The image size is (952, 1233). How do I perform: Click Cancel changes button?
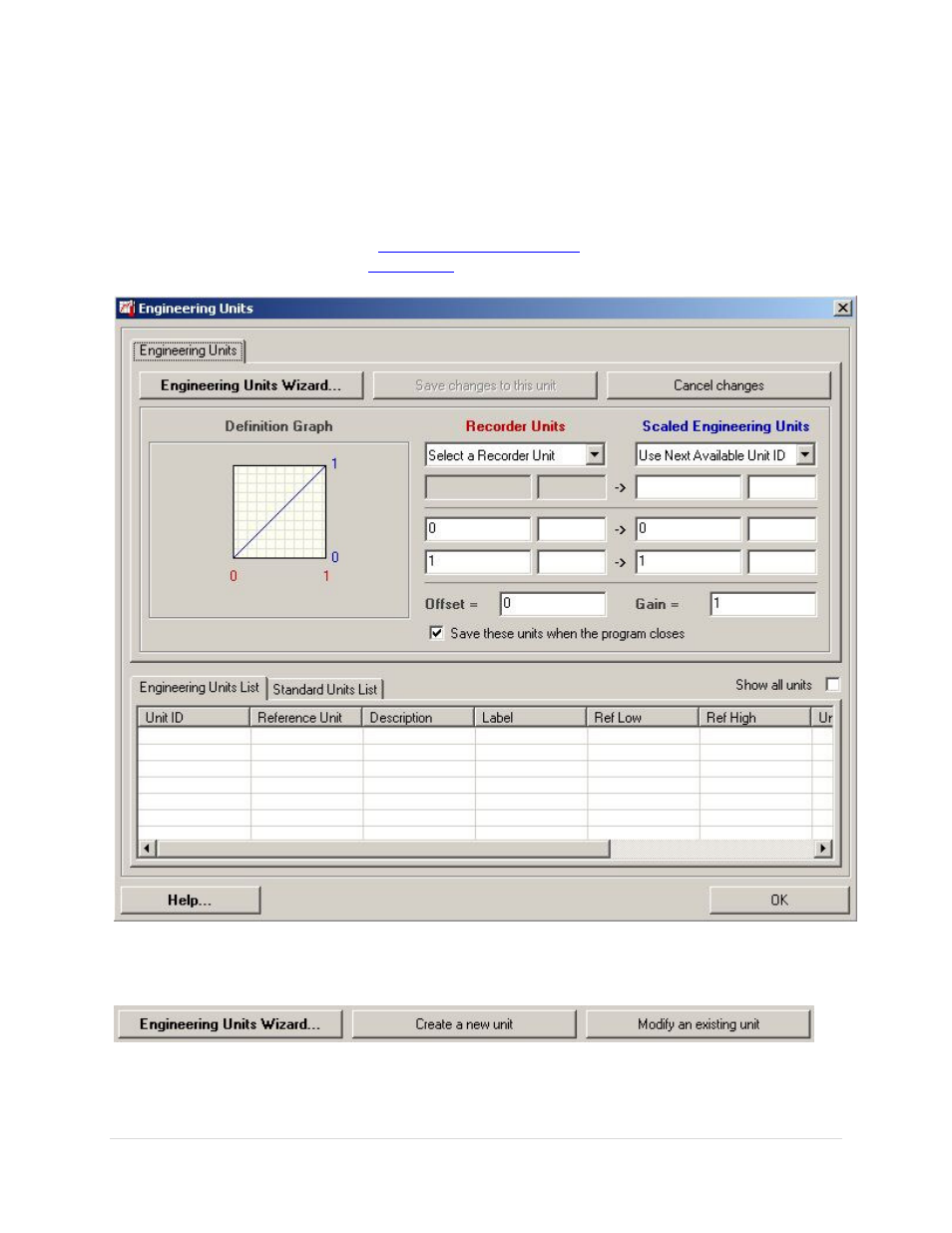(x=718, y=385)
